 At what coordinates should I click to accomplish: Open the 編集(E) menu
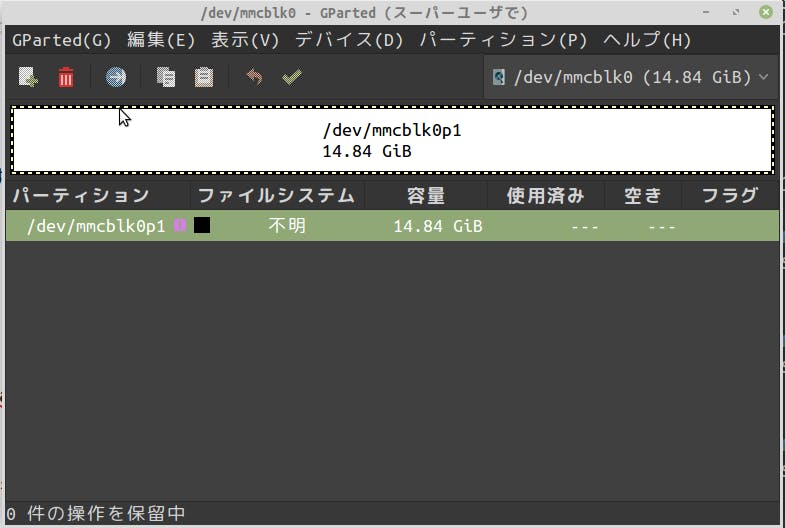161,40
